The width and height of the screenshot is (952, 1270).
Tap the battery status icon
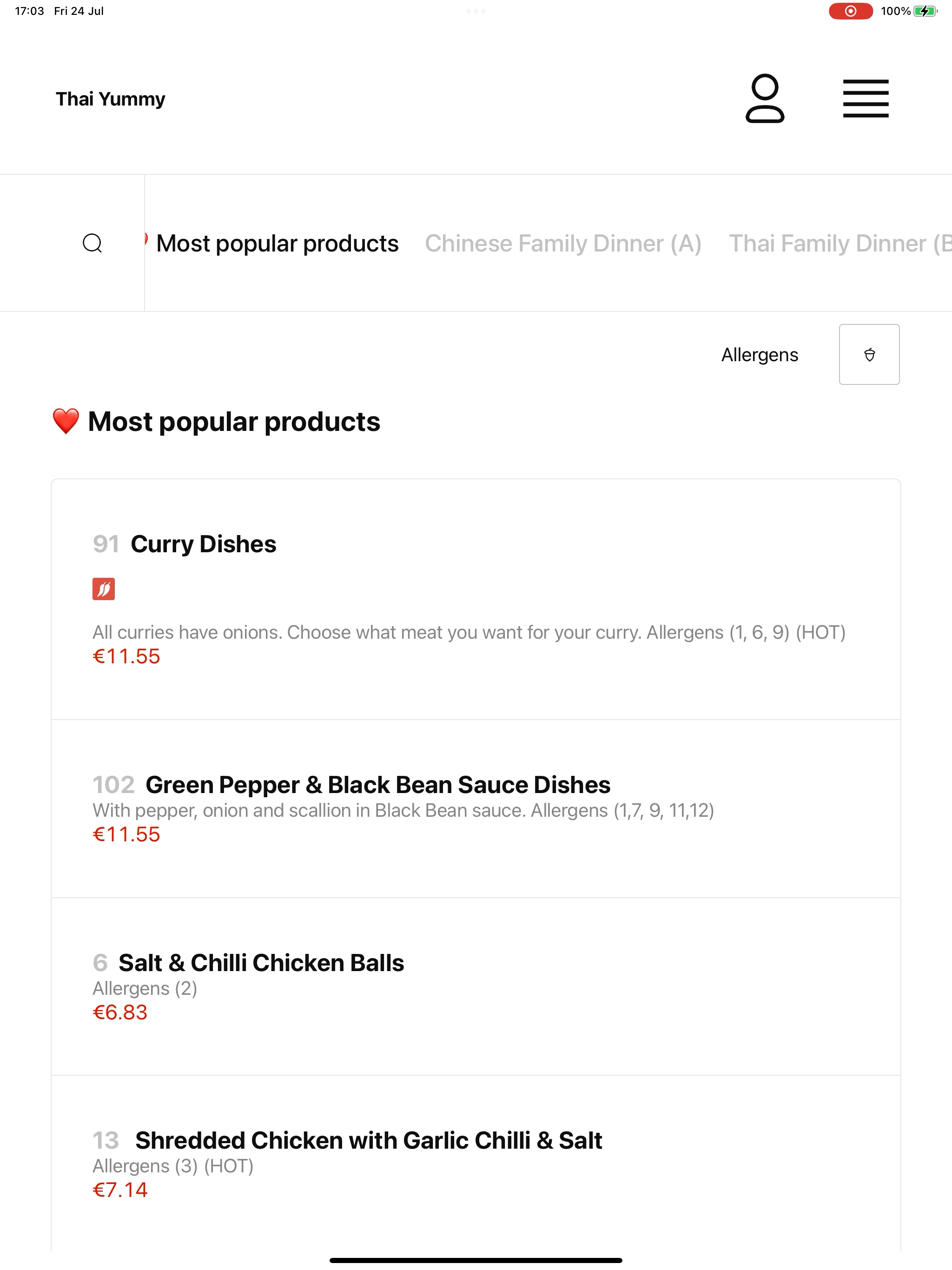(925, 11)
